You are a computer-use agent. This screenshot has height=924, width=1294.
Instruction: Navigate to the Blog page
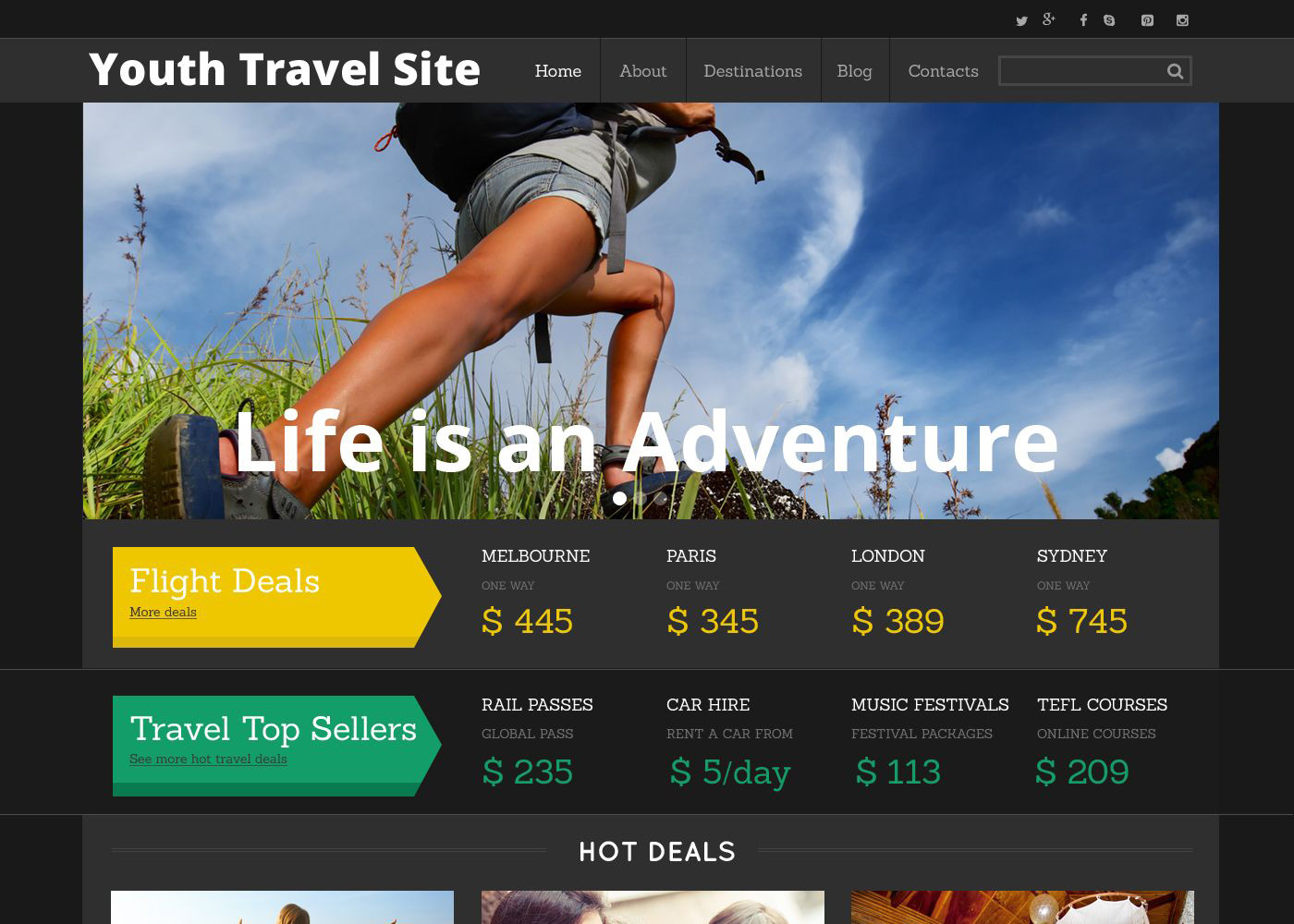point(855,71)
